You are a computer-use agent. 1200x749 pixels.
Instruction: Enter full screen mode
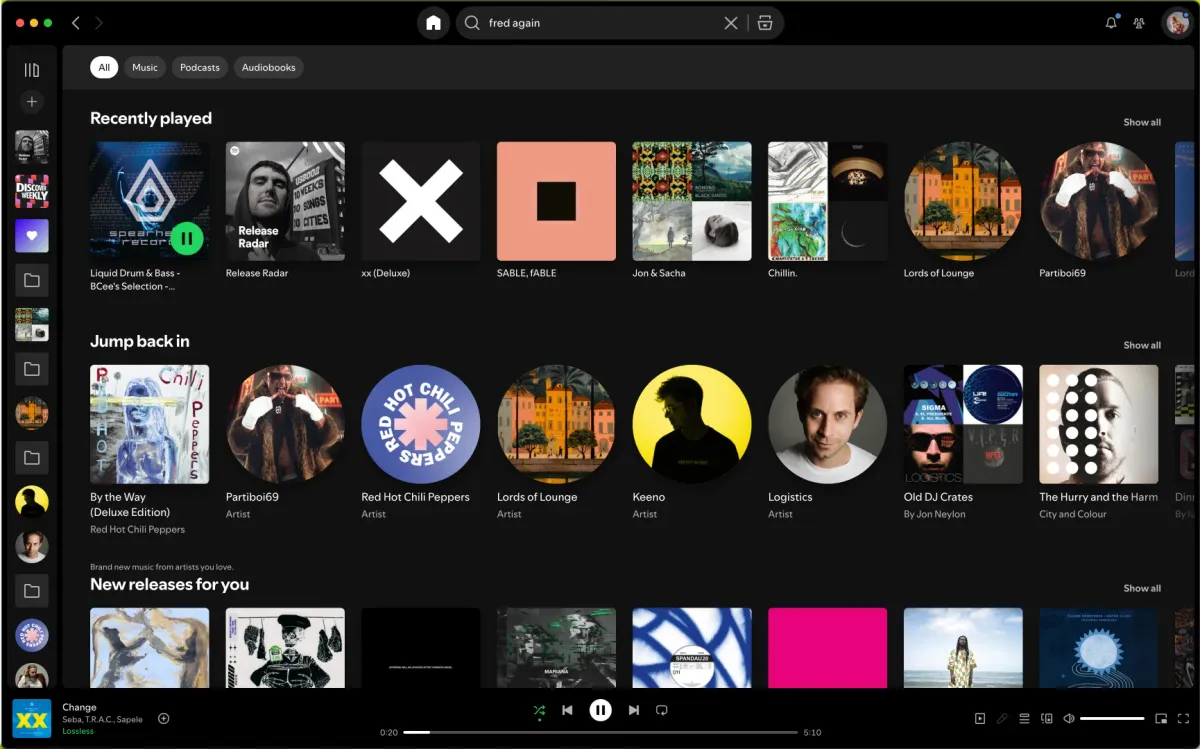click(x=1184, y=718)
